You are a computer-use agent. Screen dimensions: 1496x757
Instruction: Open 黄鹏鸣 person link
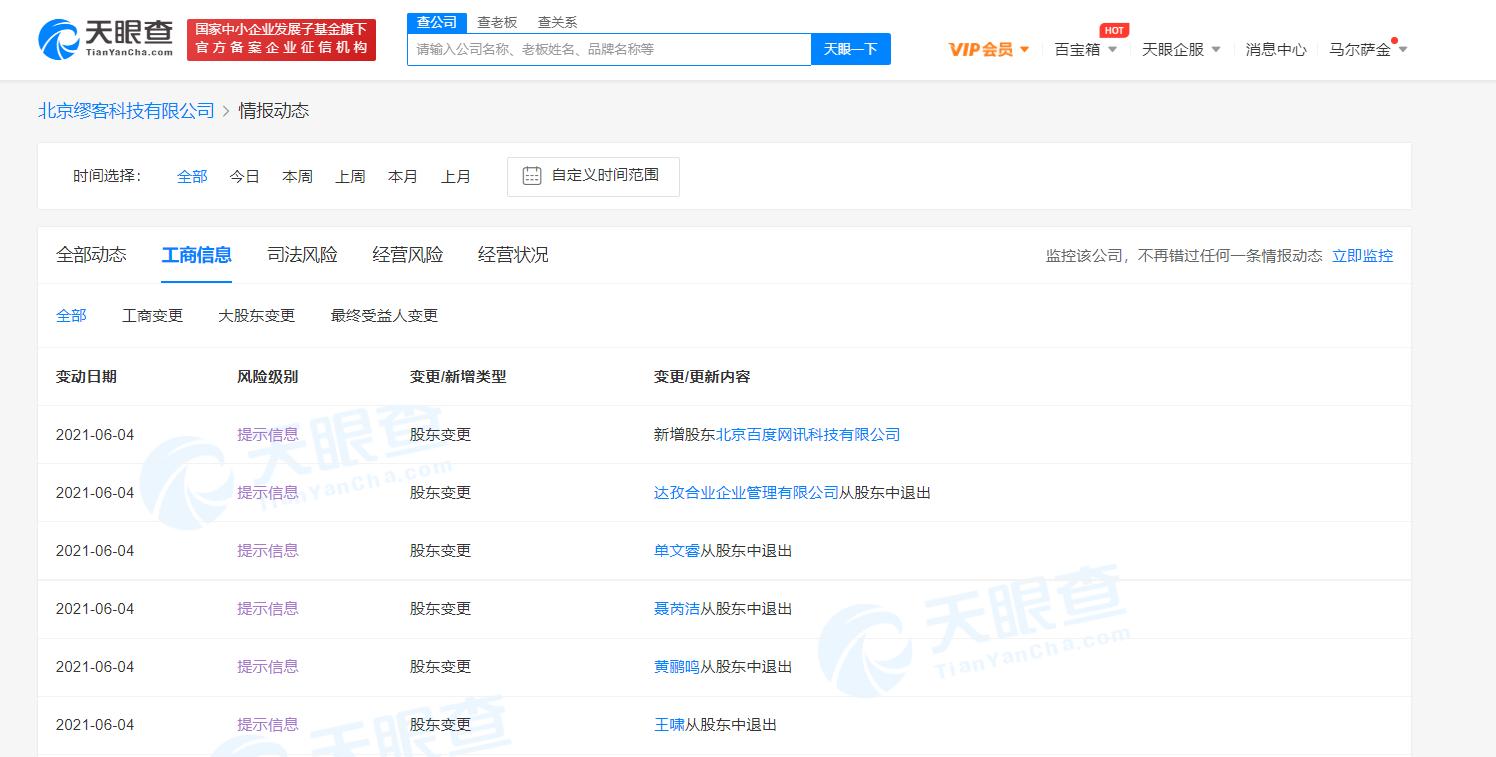[677, 667]
